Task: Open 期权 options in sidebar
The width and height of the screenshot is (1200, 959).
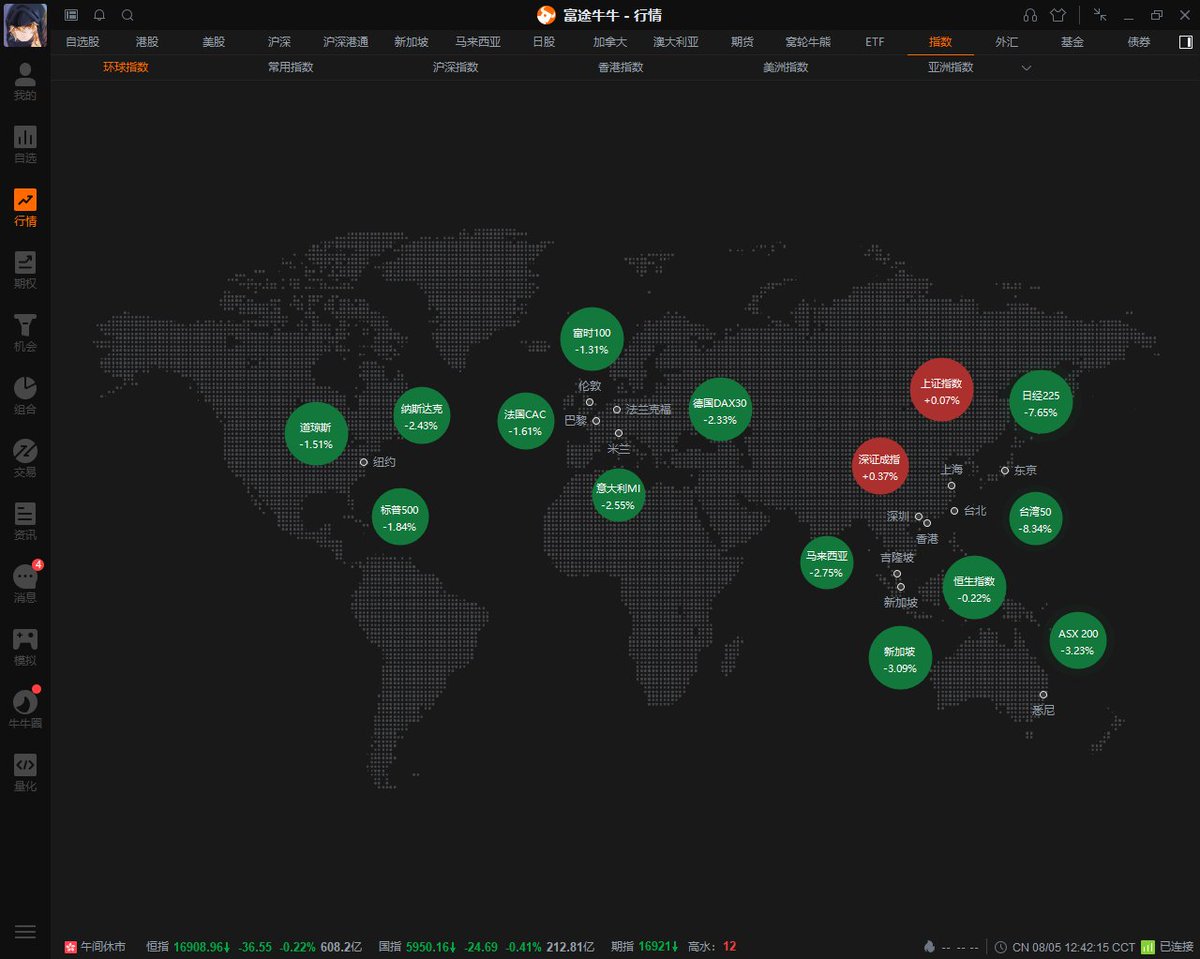Action: (x=25, y=271)
